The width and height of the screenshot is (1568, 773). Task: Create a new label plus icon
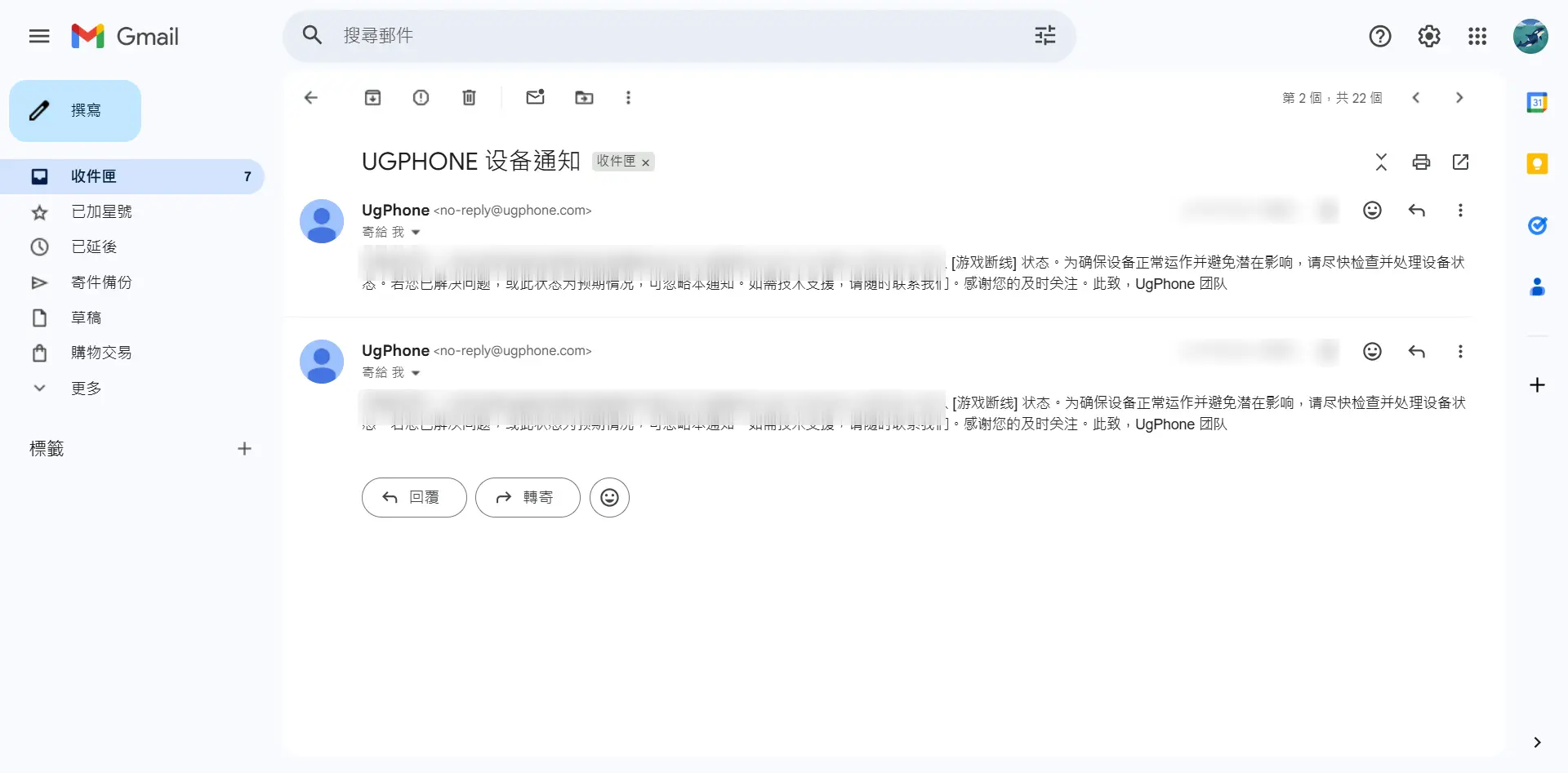click(x=244, y=448)
